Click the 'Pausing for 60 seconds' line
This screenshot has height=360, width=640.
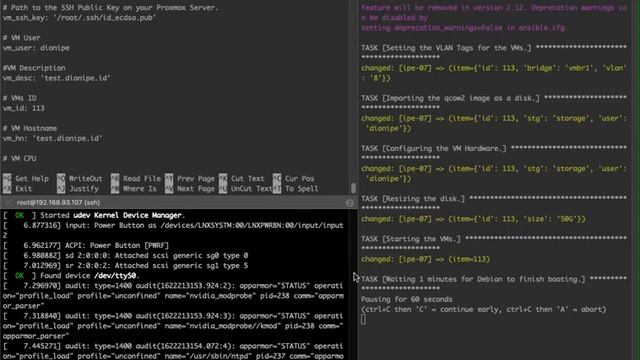[407, 299]
